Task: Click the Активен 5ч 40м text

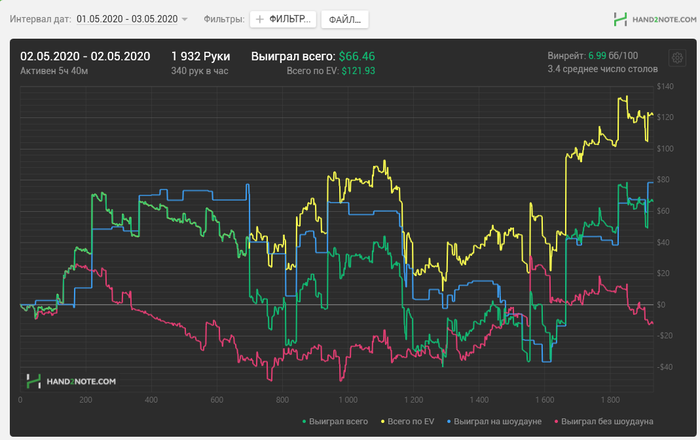Action: click(54, 71)
